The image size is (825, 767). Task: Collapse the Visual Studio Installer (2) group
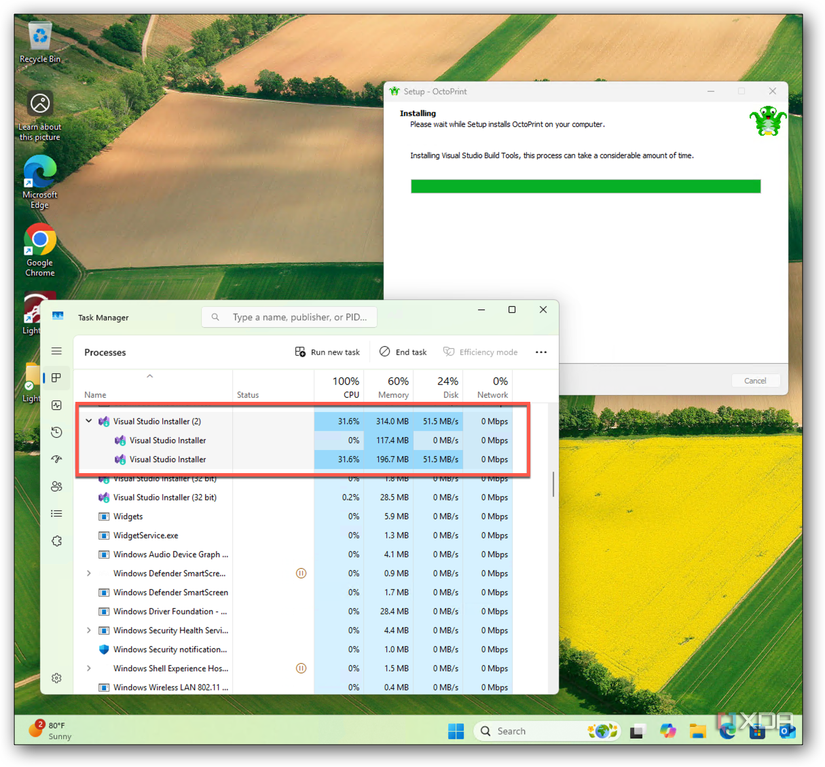point(90,420)
